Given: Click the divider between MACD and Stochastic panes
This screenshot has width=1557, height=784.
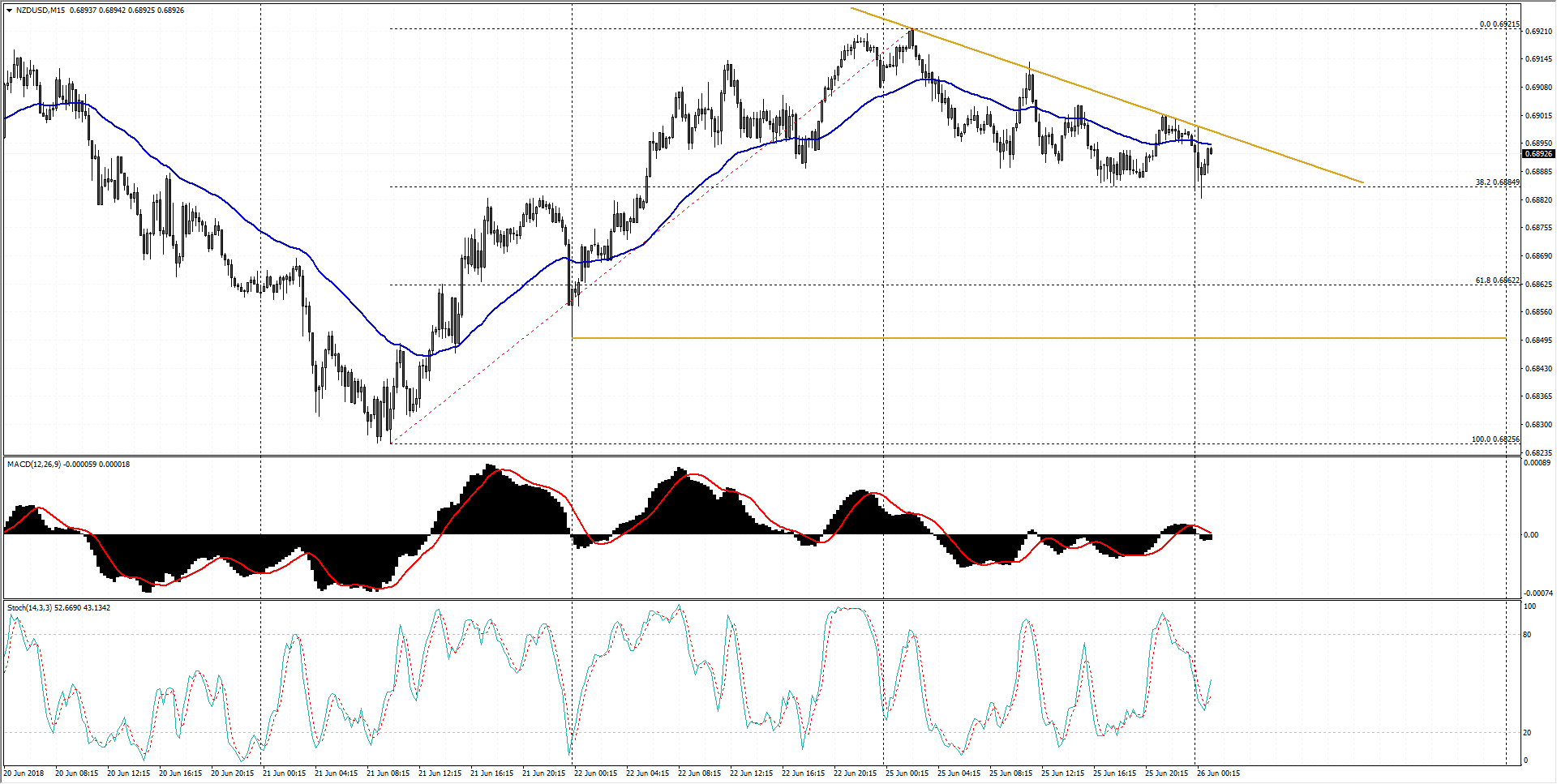Looking at the screenshot, I should (762, 600).
